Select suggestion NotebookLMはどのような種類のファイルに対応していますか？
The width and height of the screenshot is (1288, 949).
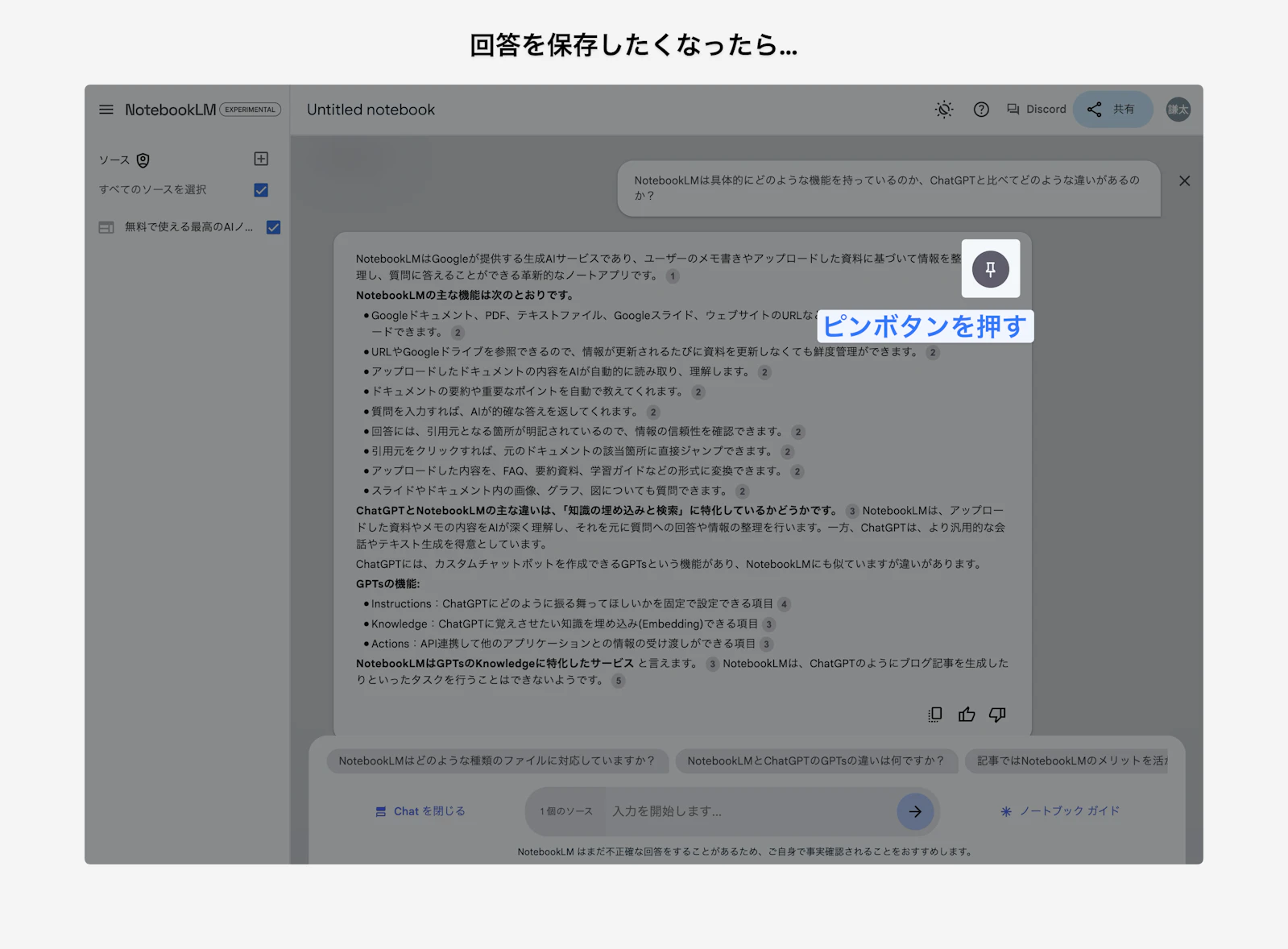497,760
